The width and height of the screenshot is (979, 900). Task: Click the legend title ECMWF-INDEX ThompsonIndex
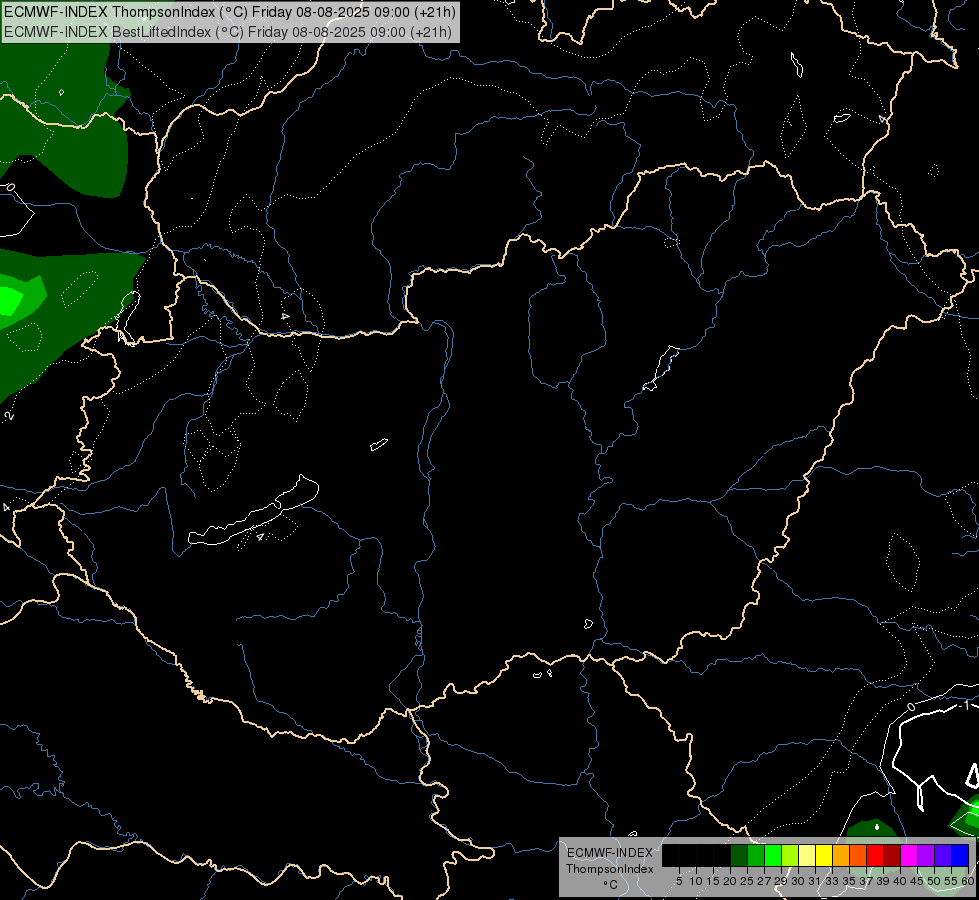(x=610, y=861)
